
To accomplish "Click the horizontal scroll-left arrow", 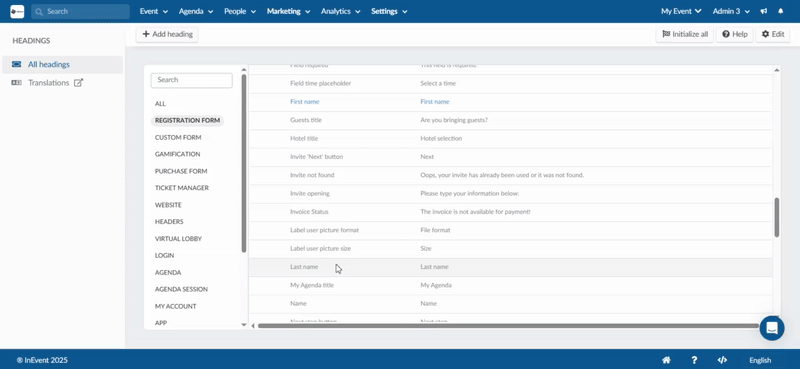I will point(253,326).
